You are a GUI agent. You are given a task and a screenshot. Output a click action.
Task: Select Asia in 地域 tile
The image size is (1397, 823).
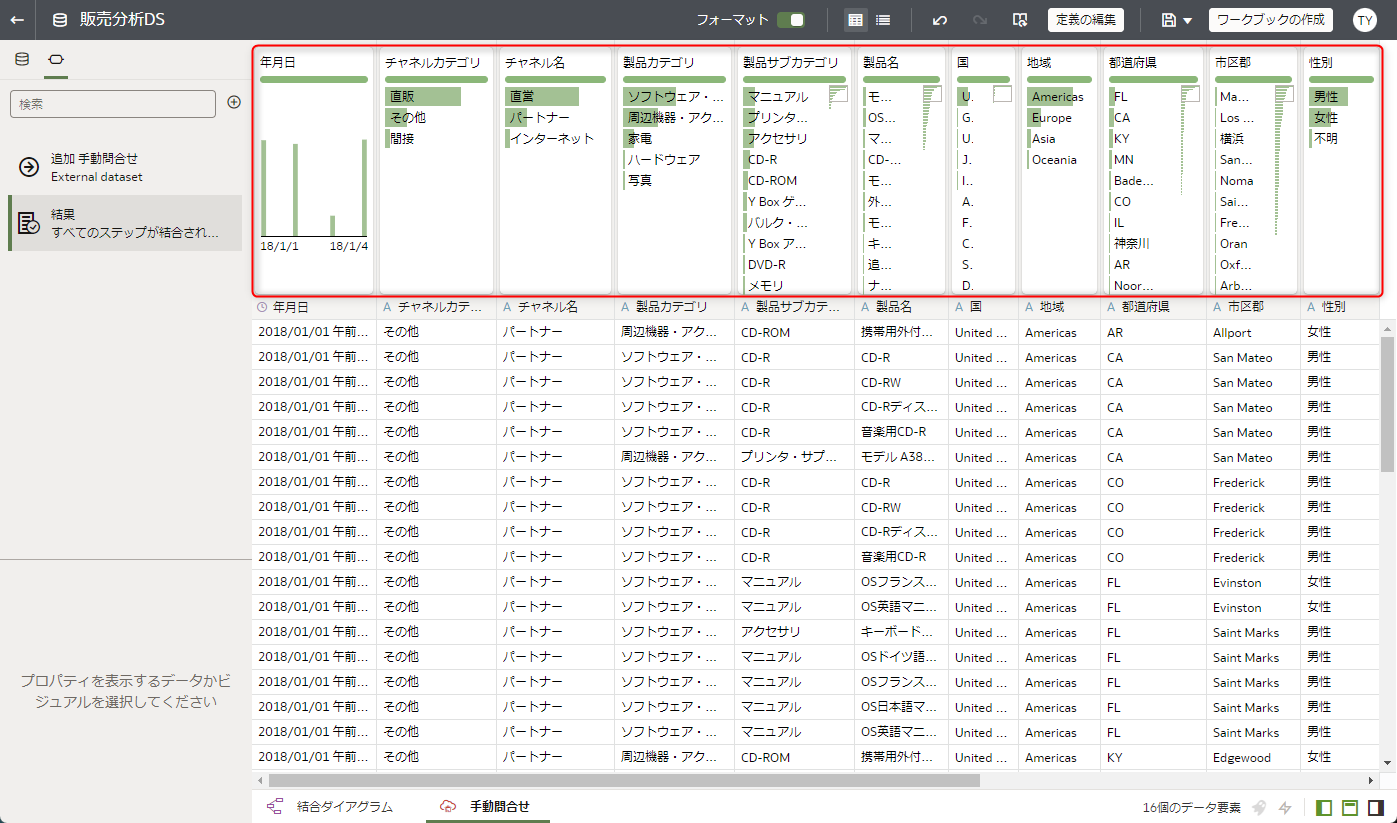coord(1044,139)
